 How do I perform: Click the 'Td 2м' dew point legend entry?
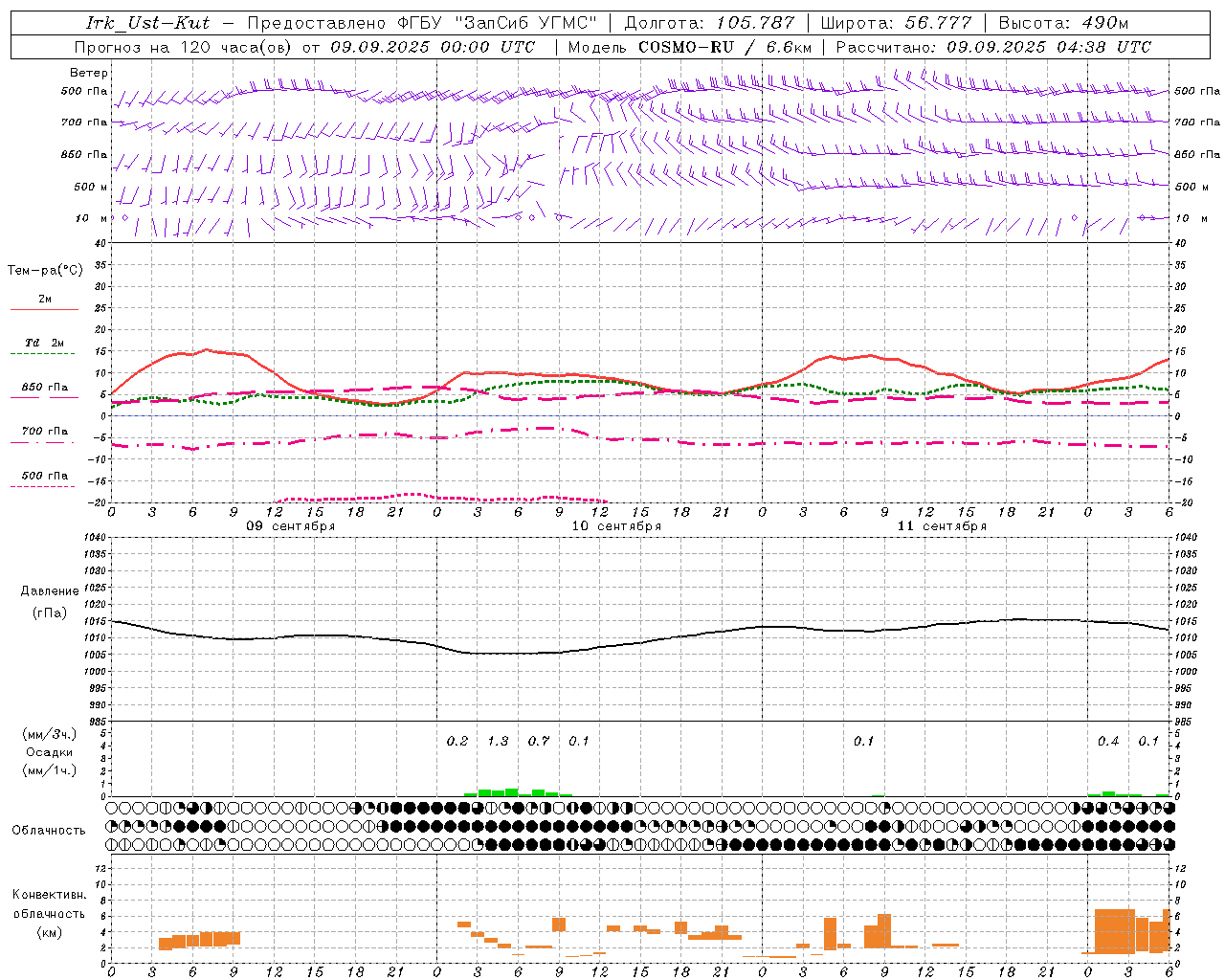44,343
